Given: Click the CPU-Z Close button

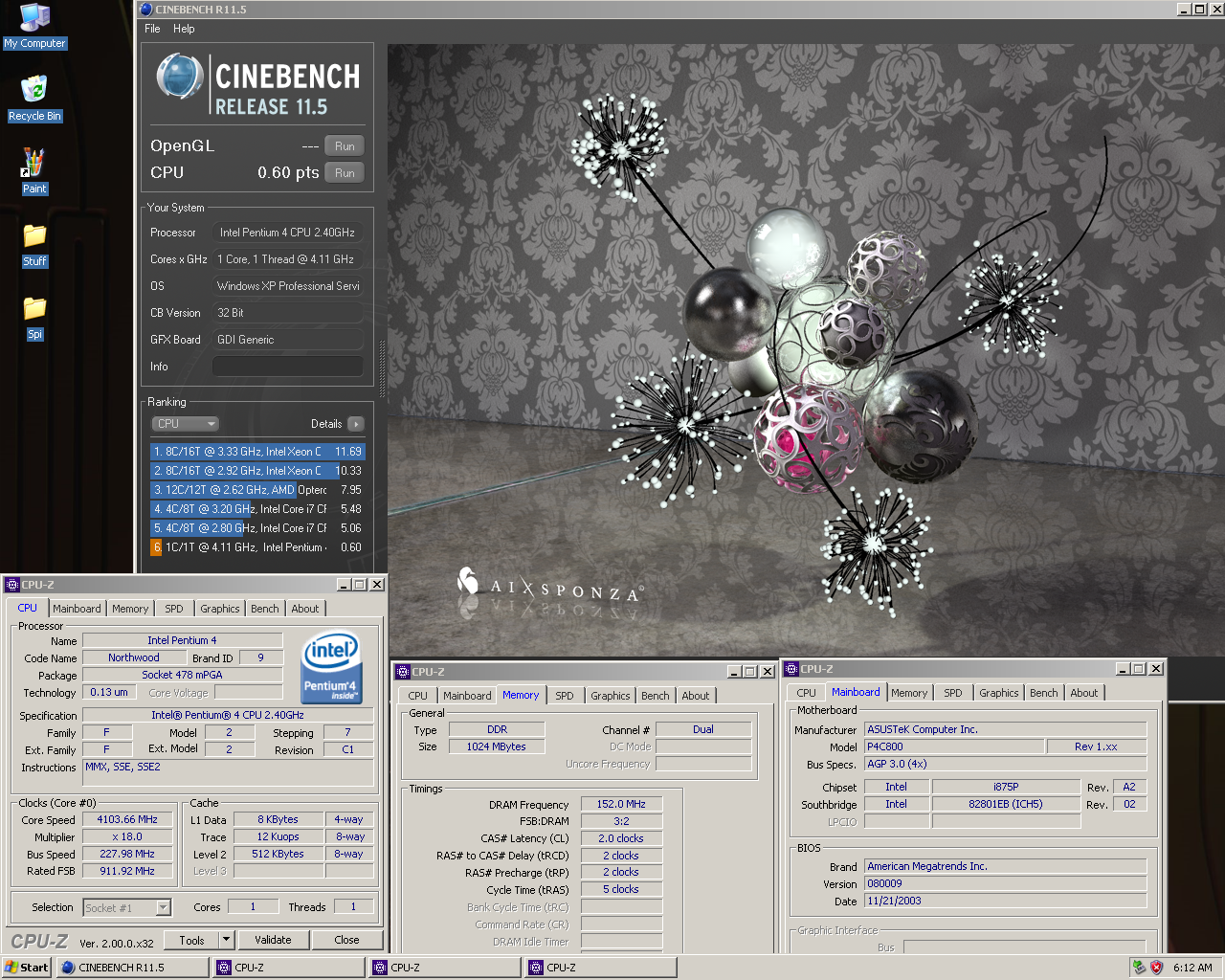Looking at the screenshot, I should pos(346,941).
